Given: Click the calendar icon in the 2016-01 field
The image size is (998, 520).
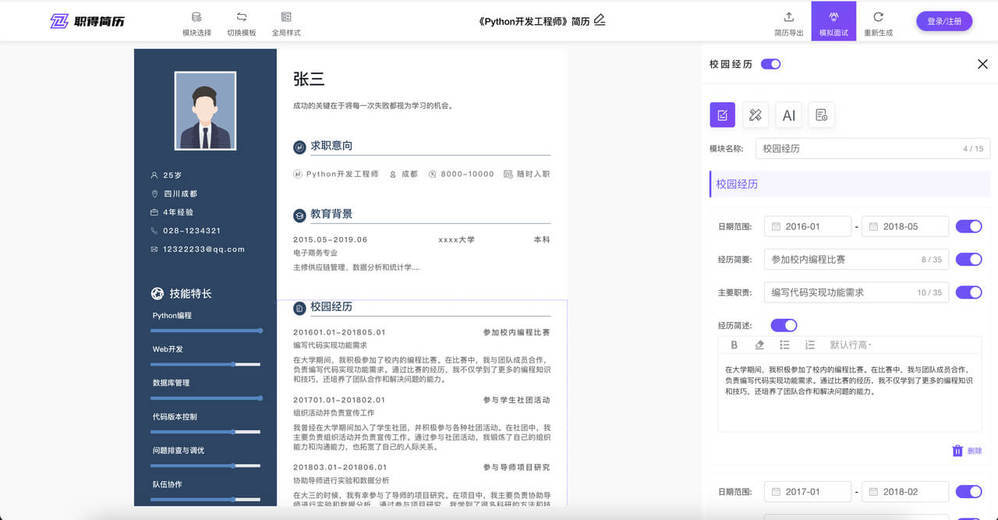Looking at the screenshot, I should point(776,227).
